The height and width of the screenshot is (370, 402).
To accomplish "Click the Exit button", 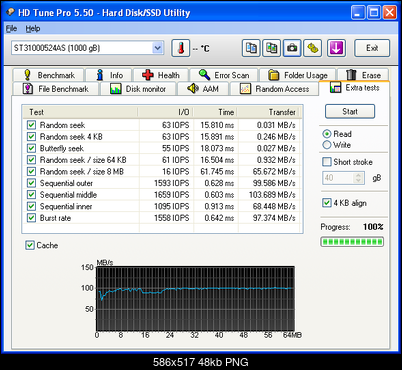I will coord(372,48).
